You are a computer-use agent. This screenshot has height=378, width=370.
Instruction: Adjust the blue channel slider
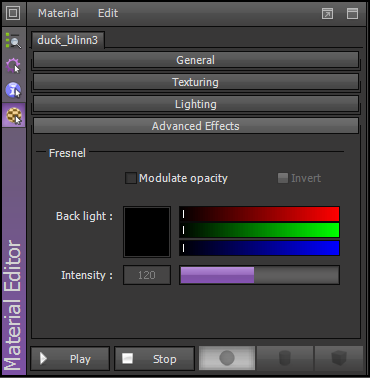(259, 248)
